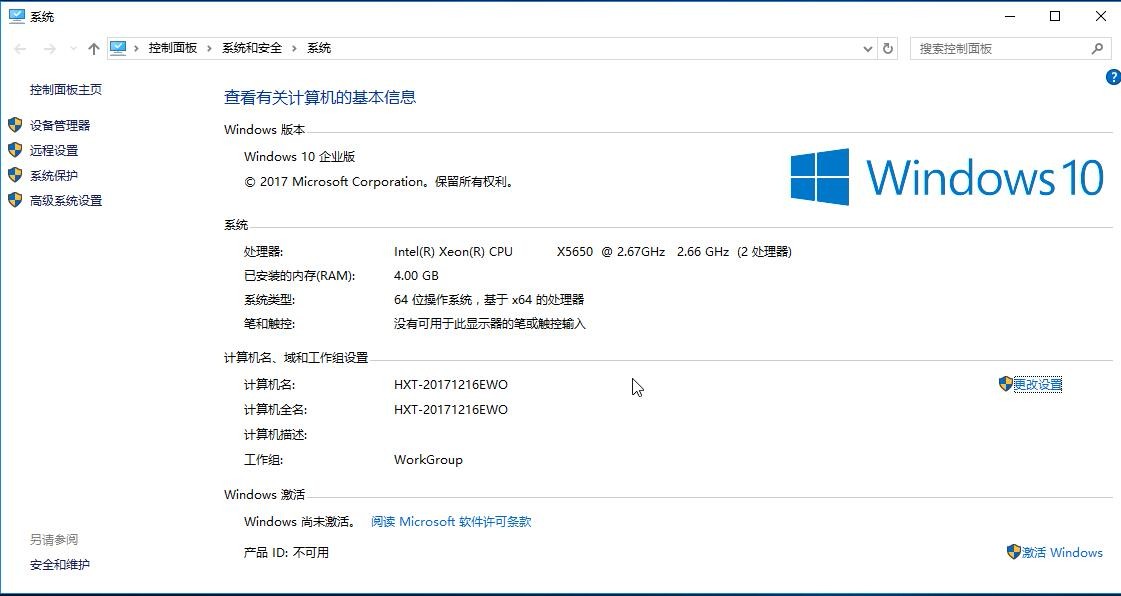The image size is (1121, 596).
Task: Open the address bar history dropdown
Action: (x=867, y=48)
